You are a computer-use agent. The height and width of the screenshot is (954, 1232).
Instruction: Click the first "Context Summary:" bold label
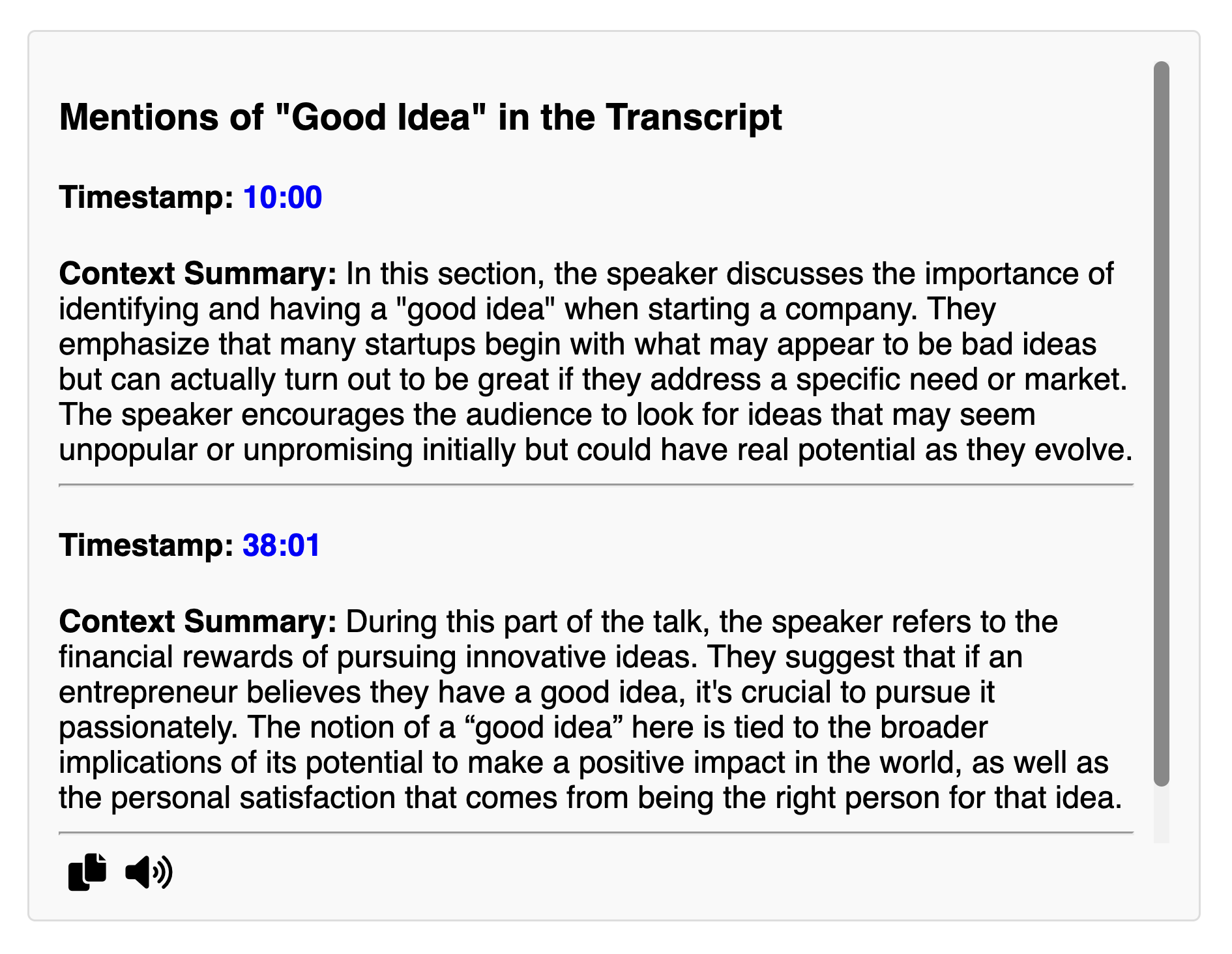click(198, 274)
